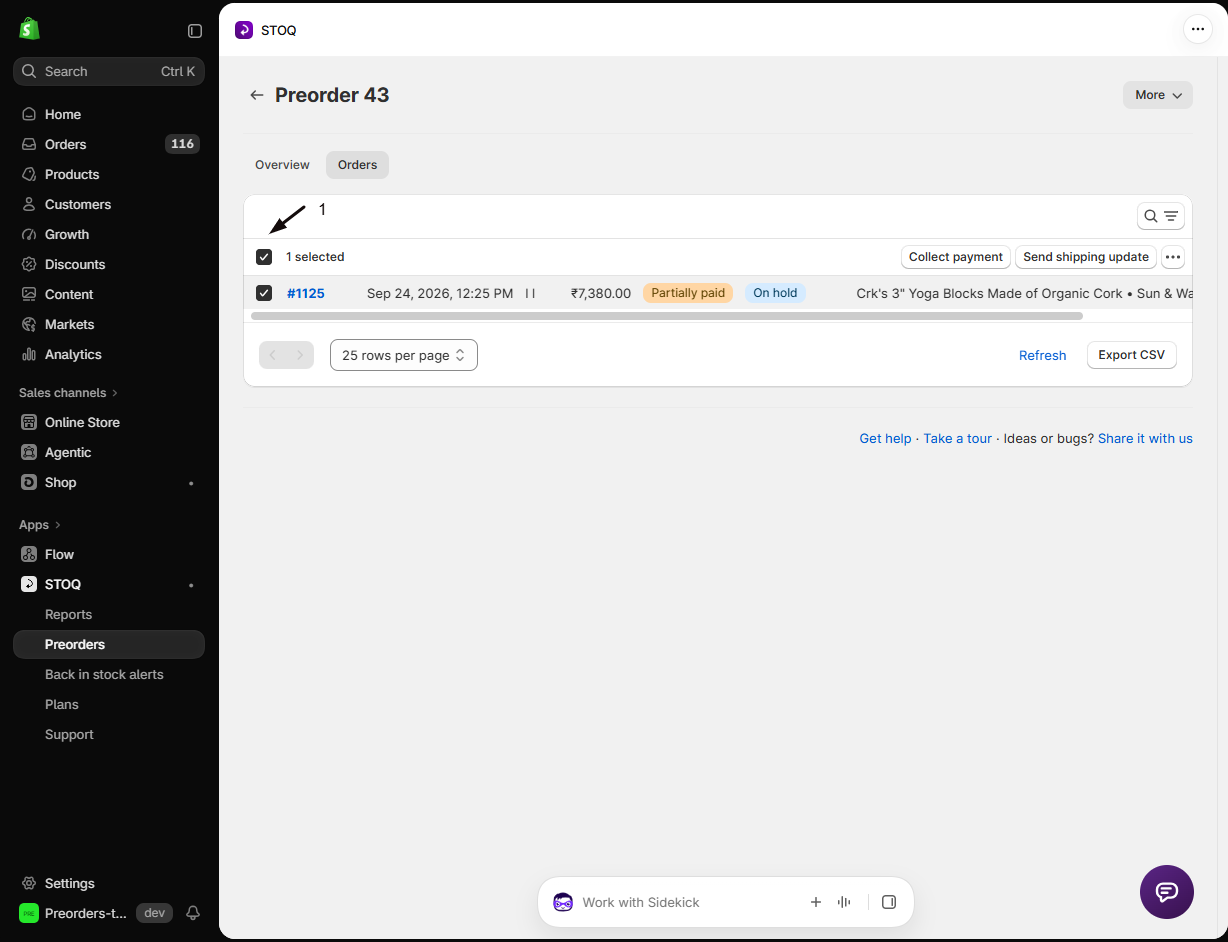Click the Online Store icon
Viewport: 1228px width, 942px height.
click(x=29, y=422)
